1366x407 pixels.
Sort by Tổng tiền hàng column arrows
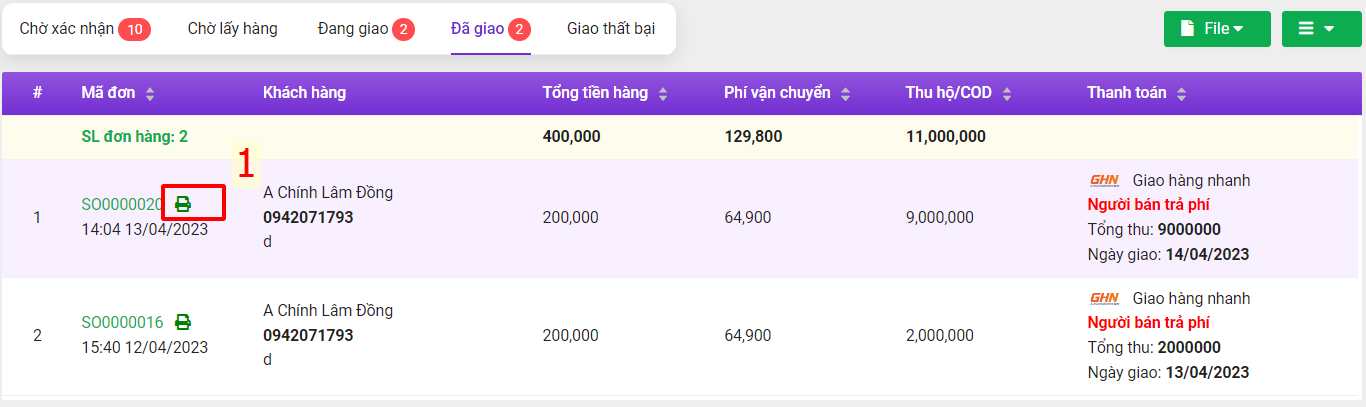tap(663, 94)
